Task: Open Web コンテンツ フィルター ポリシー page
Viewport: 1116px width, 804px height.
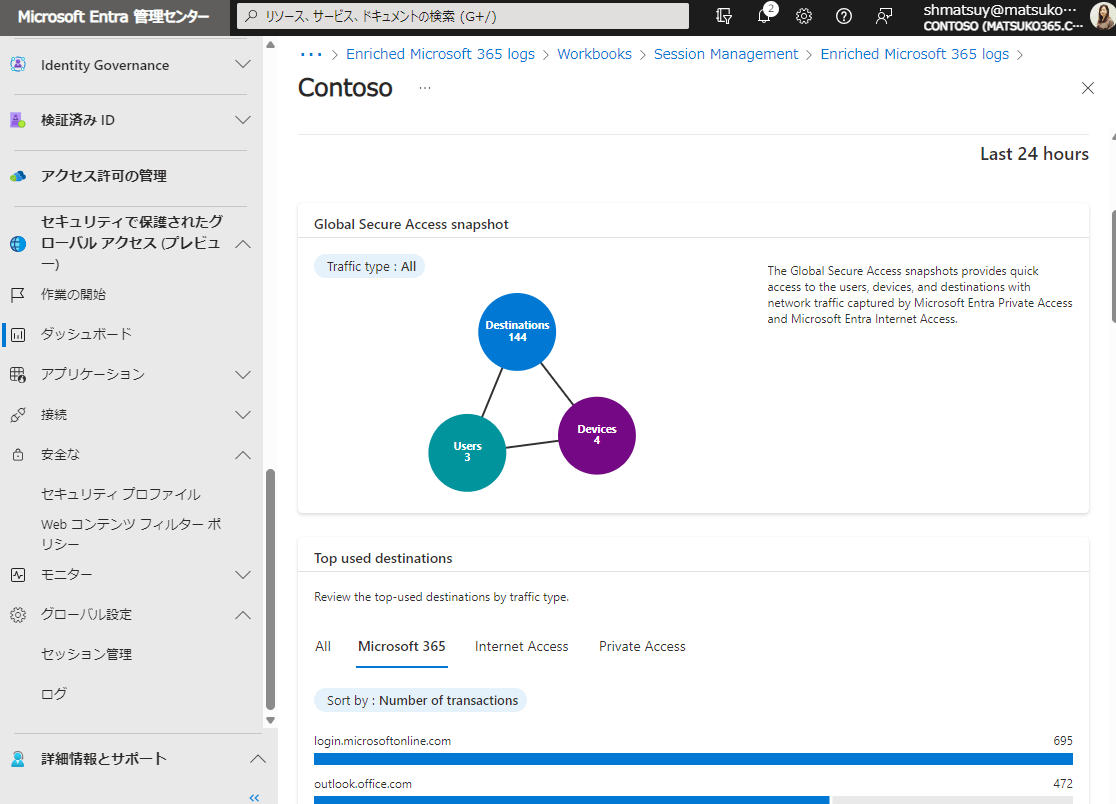Action: click(131, 534)
